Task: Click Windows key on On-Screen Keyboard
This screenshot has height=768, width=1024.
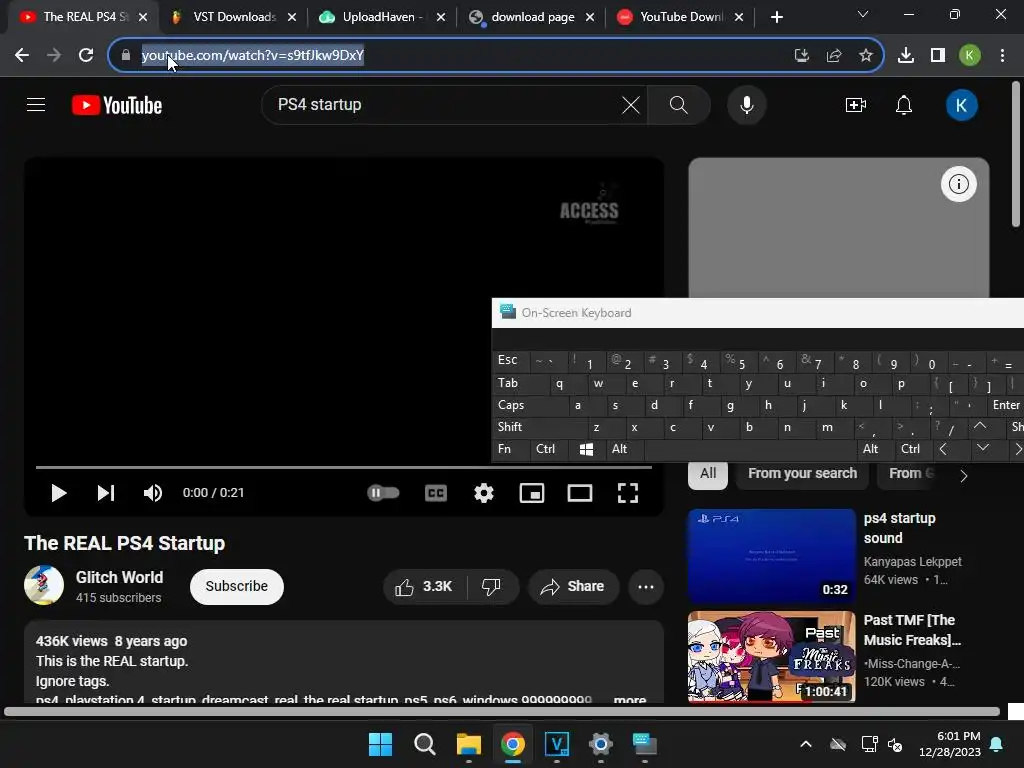Action: 586,449
